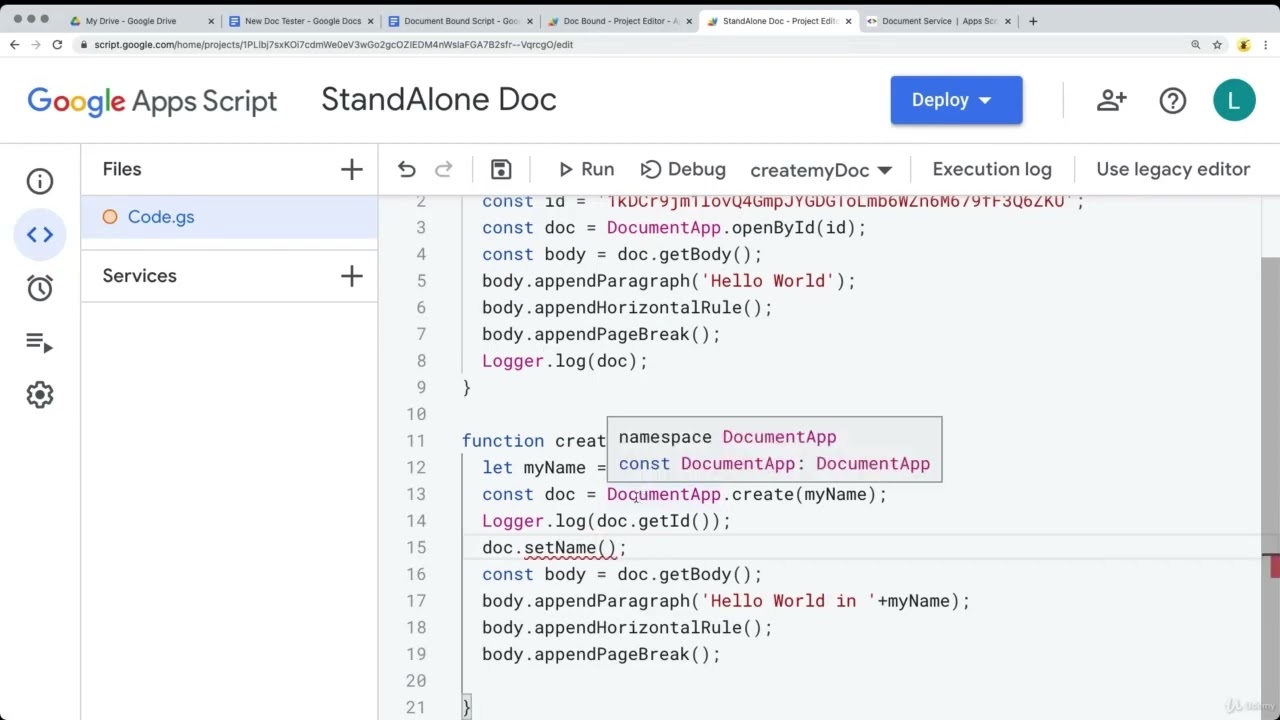
Task: Open the createmyDoc function dropdown
Action: pos(821,170)
